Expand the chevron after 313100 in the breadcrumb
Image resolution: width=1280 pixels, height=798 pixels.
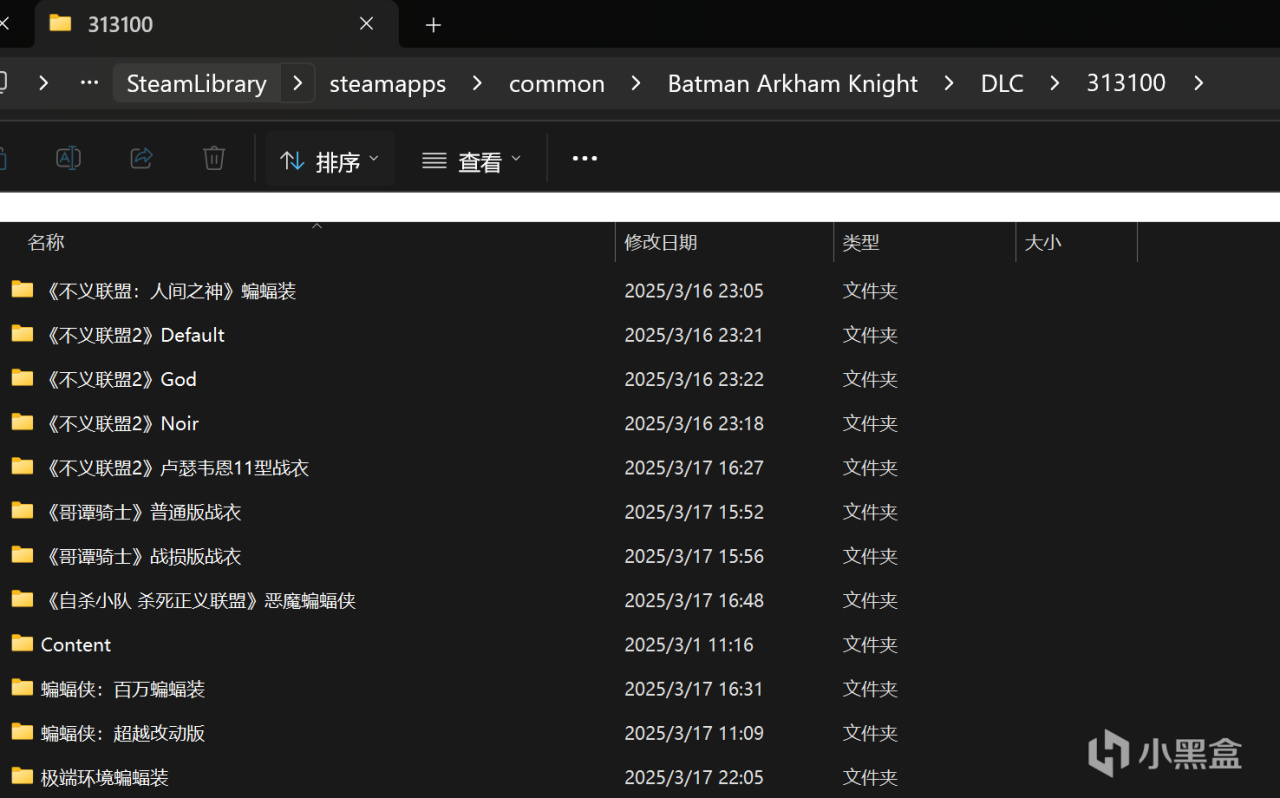click(1198, 83)
